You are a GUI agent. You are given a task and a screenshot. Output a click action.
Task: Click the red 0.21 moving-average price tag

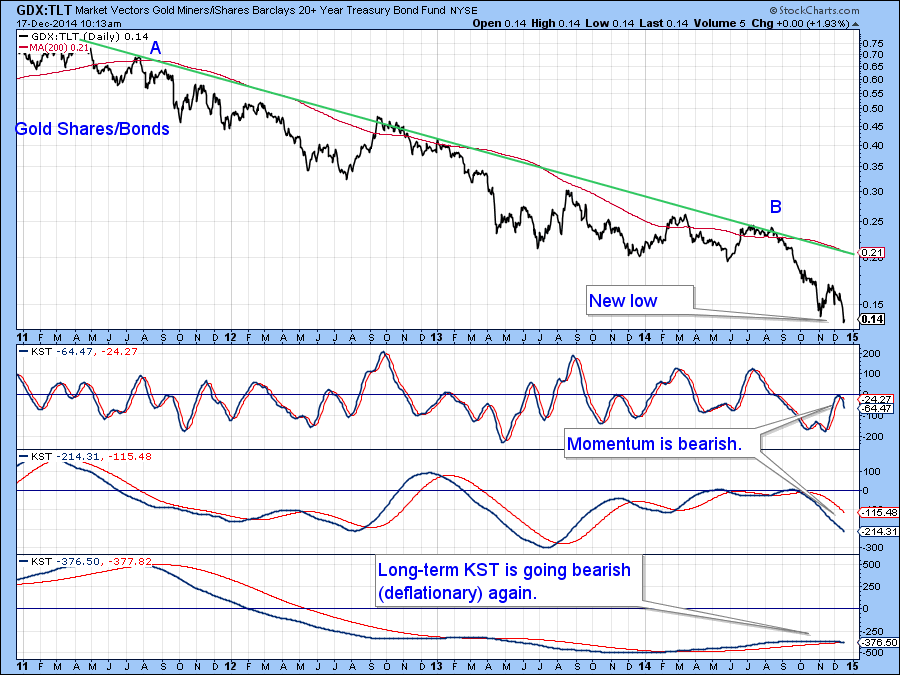[x=872, y=253]
